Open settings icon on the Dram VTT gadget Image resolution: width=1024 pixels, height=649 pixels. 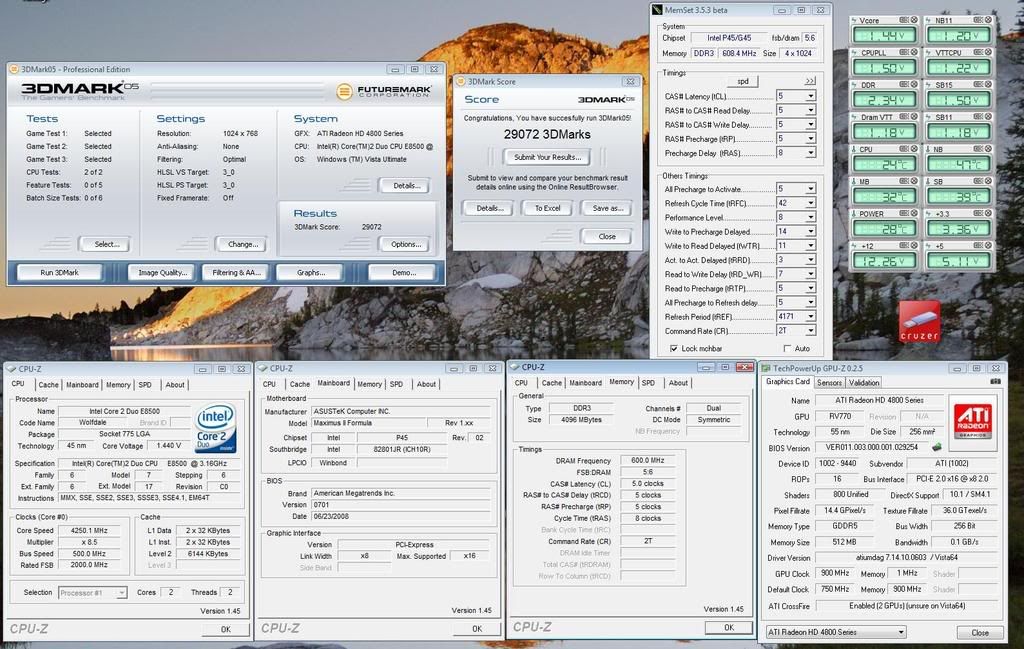(x=904, y=117)
